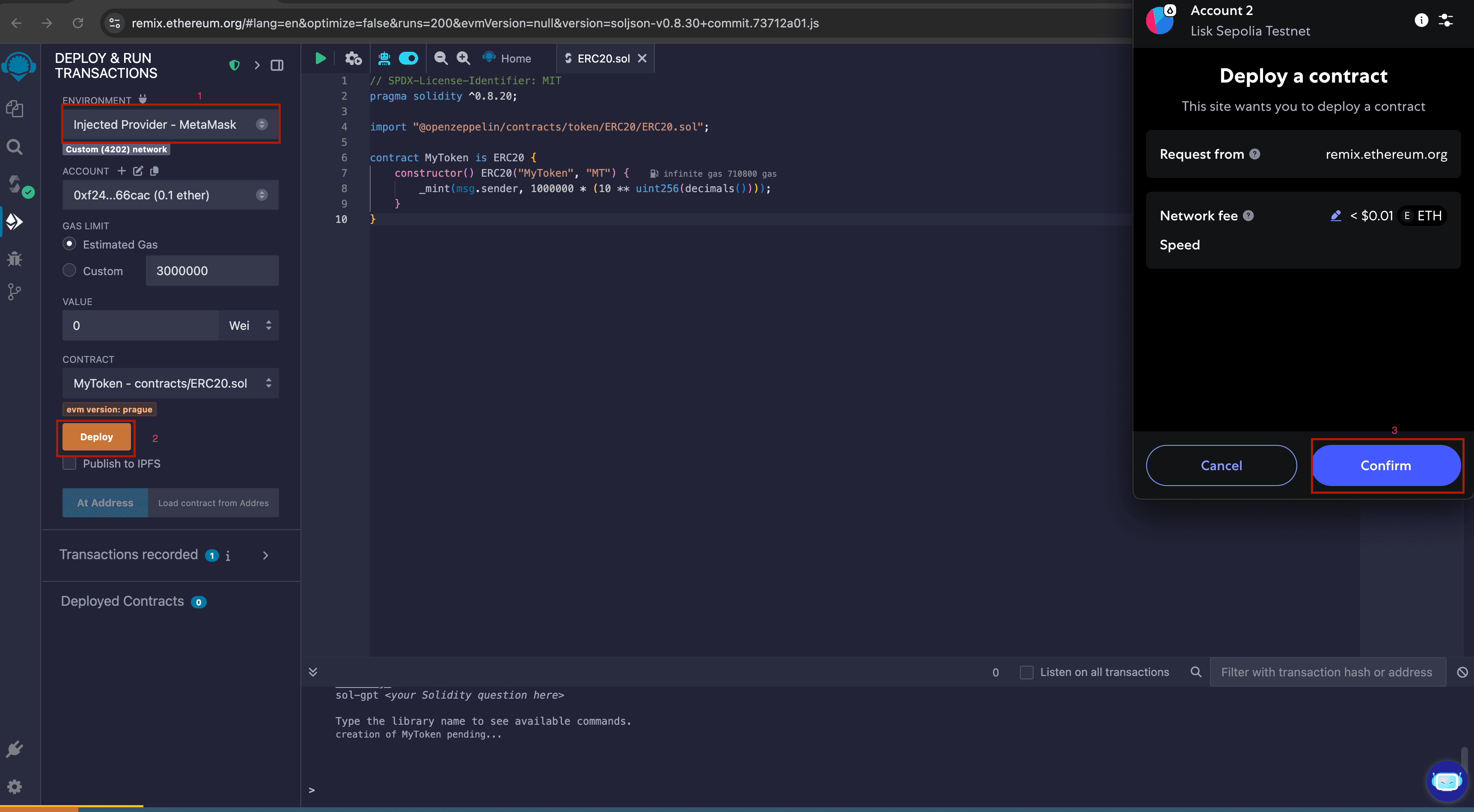Open the Solidity Compiler sidebar icon

coord(15,184)
